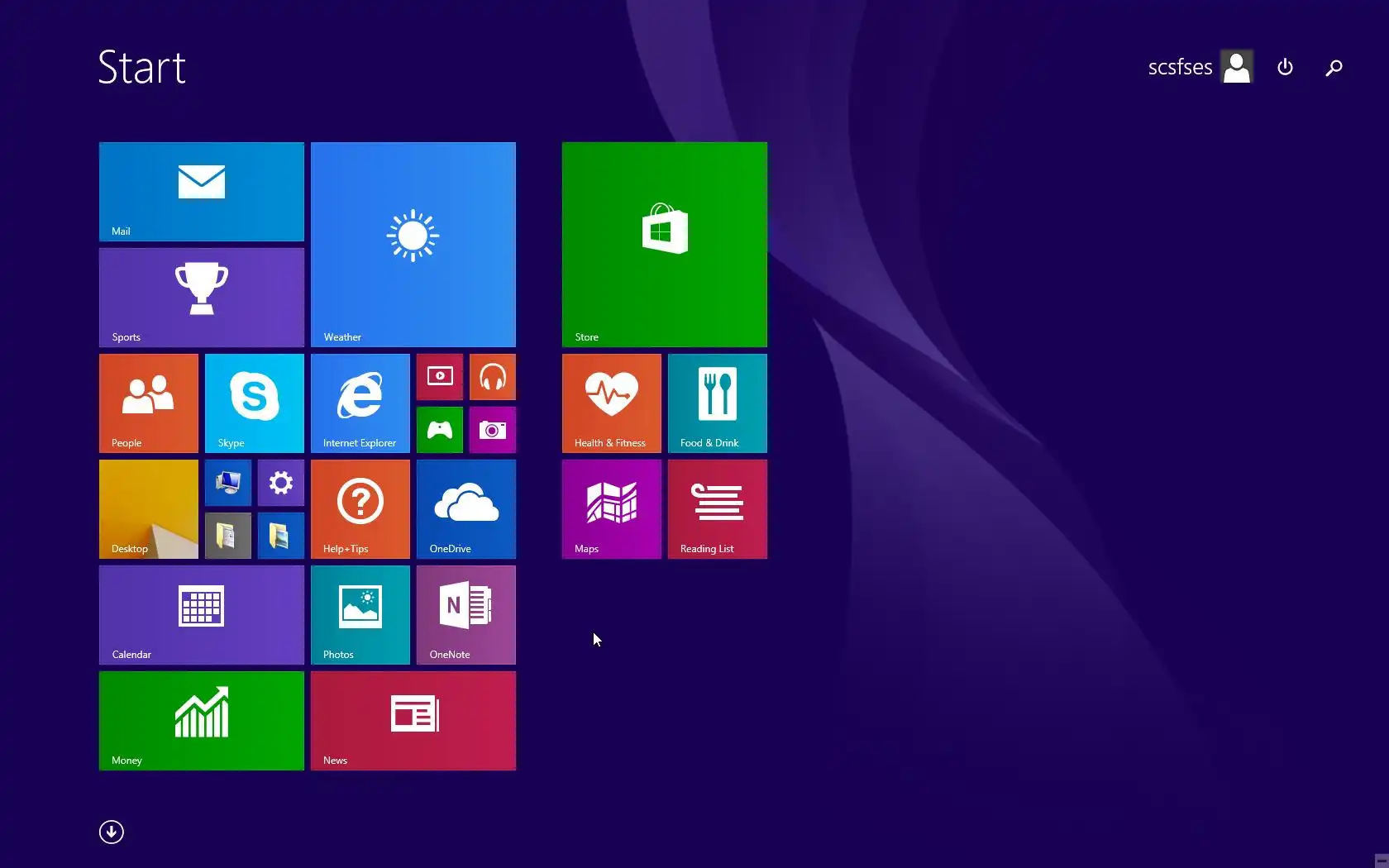Open Food & Drink tile
Image resolution: width=1389 pixels, height=868 pixels.
718,403
